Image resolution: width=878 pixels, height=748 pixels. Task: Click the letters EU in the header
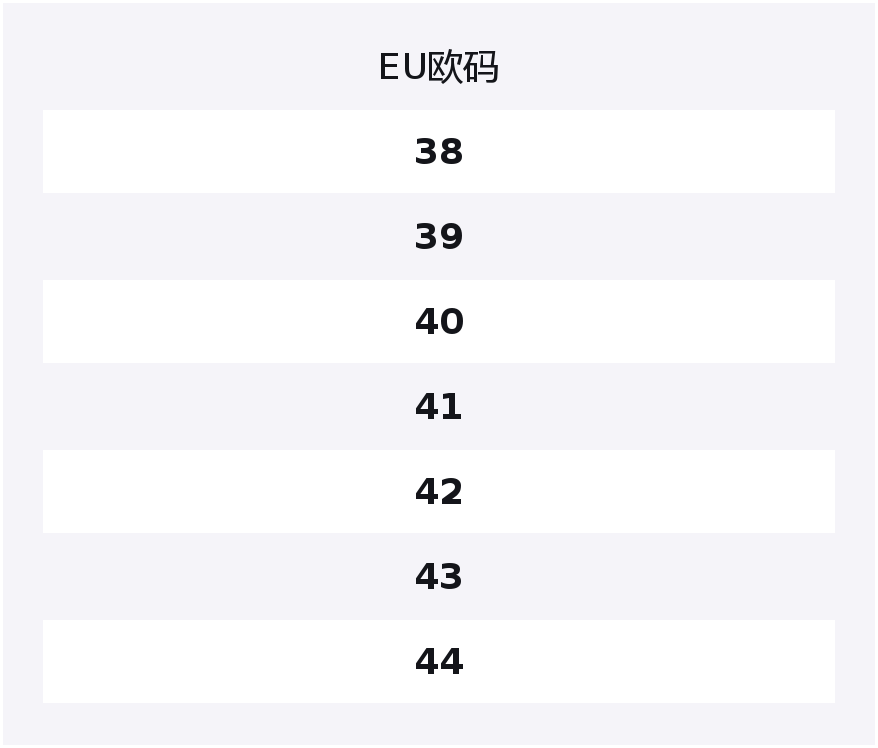pos(403,67)
